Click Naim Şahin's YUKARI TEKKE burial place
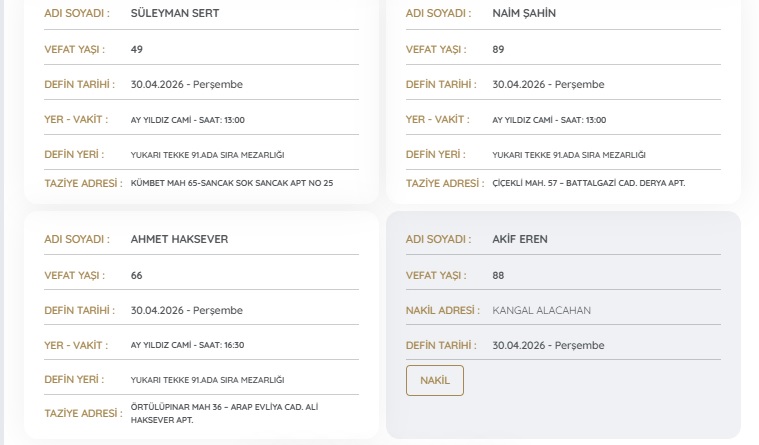 568,155
